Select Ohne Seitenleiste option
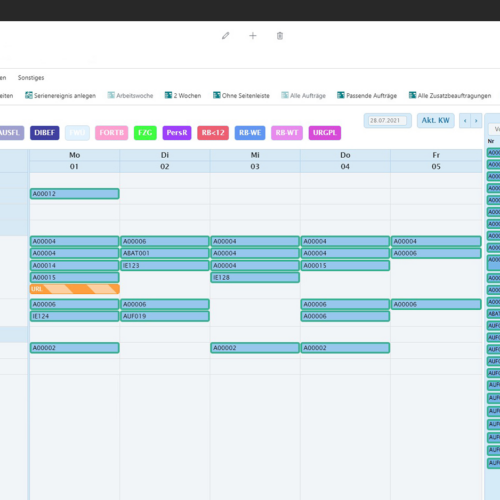 click(x=241, y=96)
